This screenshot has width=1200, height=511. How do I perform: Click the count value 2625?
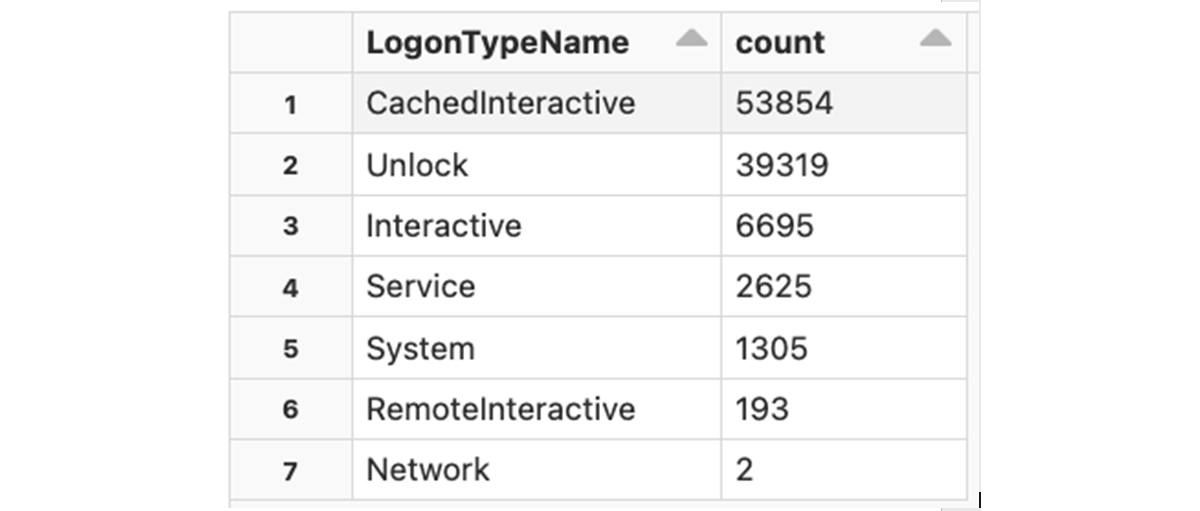pos(774,287)
